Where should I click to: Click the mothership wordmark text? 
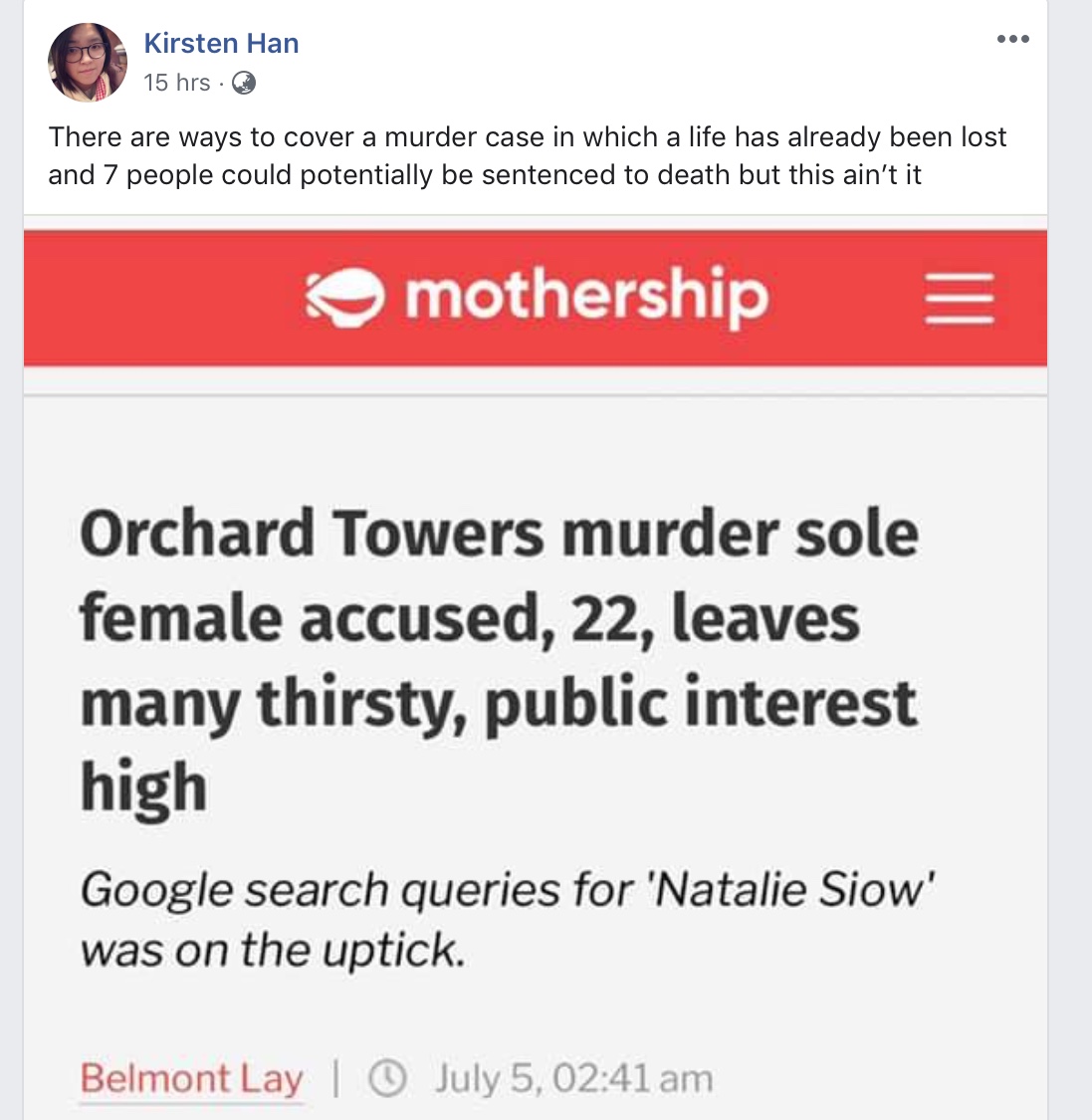point(586,296)
